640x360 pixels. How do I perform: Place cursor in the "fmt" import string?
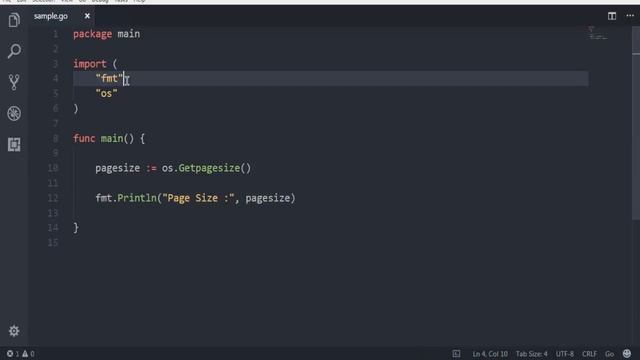coord(109,78)
